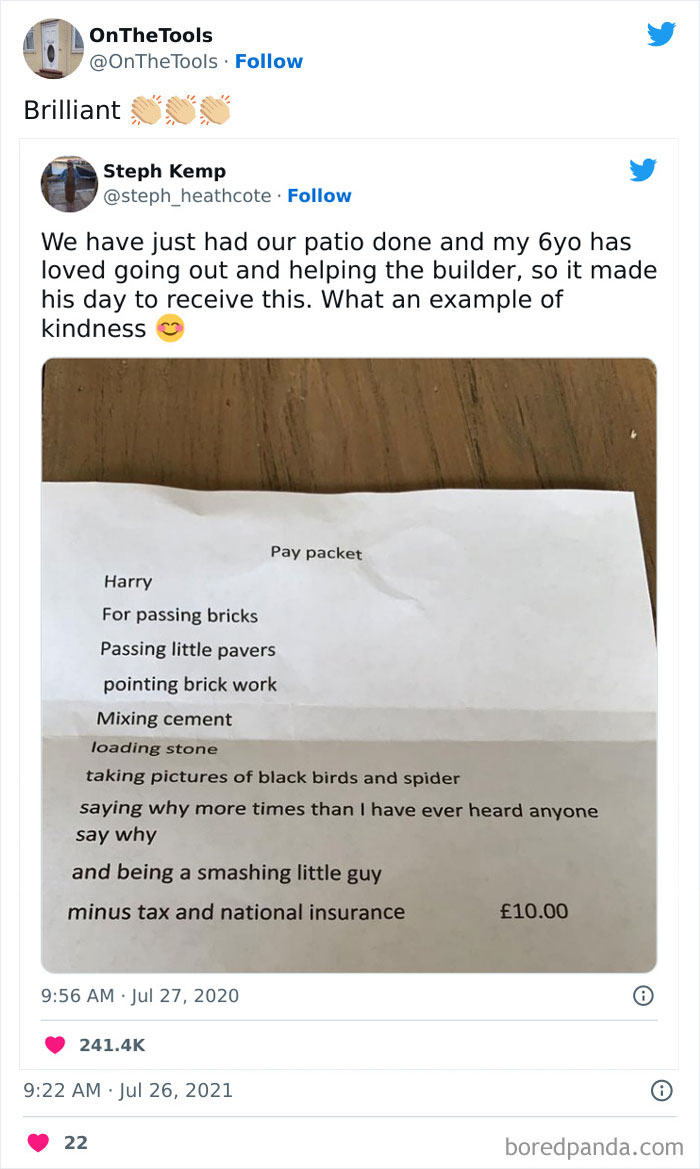This screenshot has width=700, height=1169.
Task: Open the 9:56 AM · Jul 27, 2020 timestamp
Action: [x=140, y=995]
